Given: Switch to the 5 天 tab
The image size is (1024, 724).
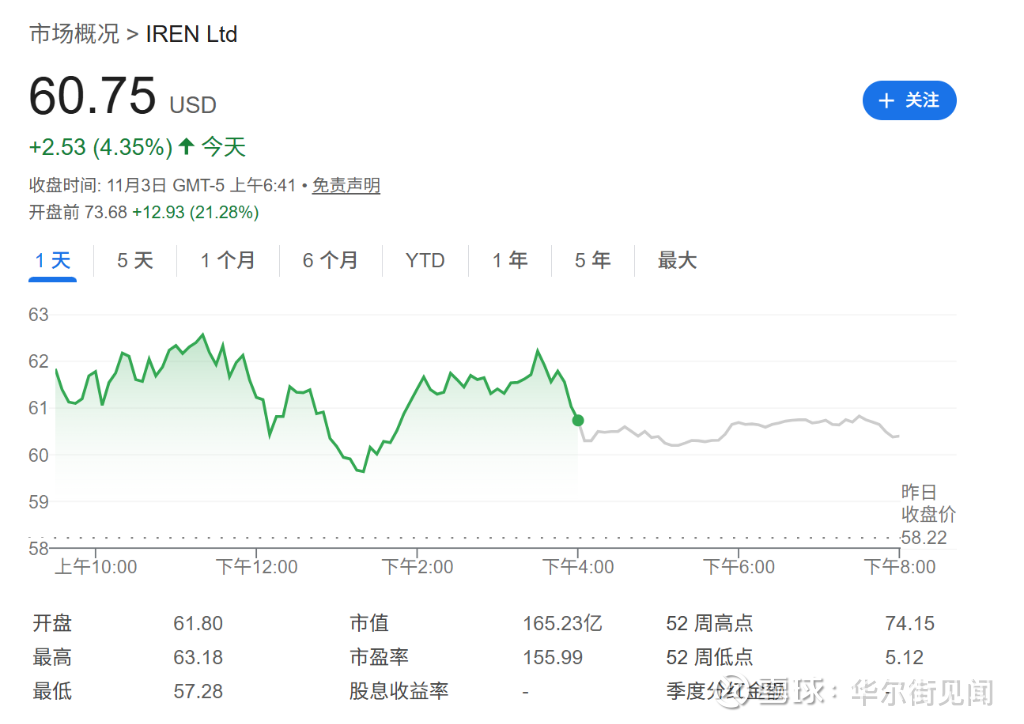Looking at the screenshot, I should (135, 260).
